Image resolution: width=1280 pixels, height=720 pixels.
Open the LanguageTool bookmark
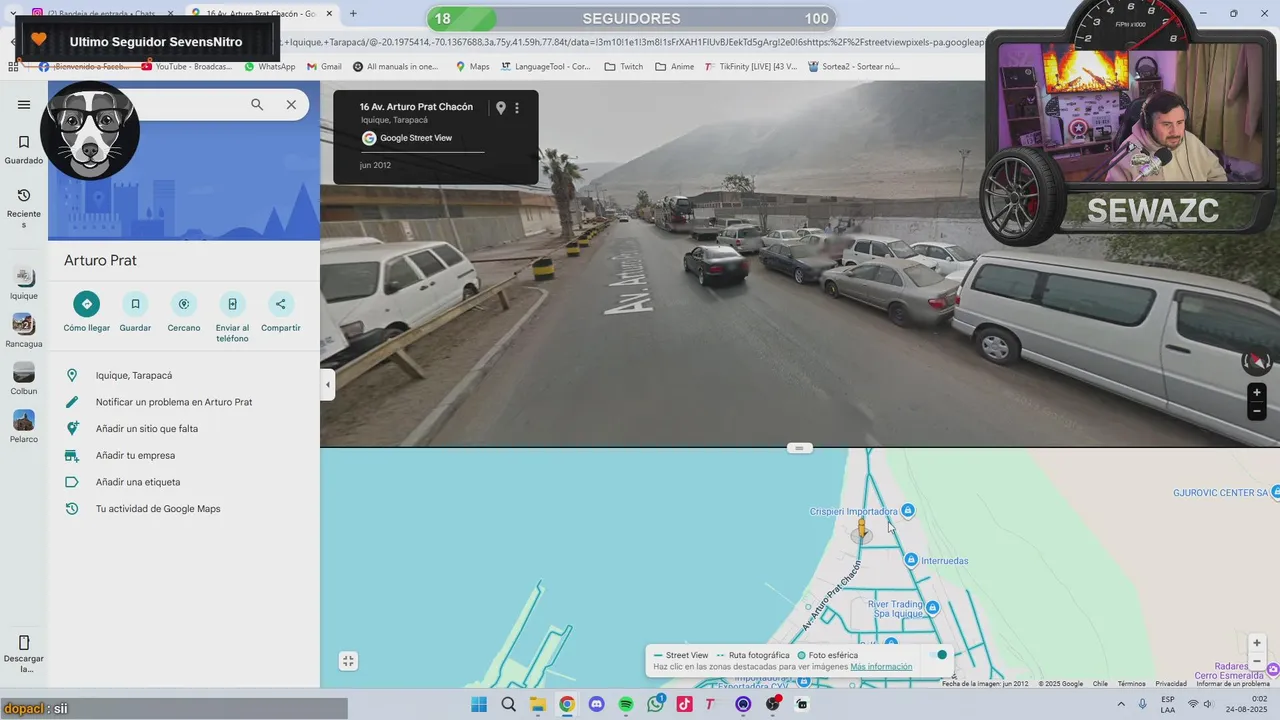(546, 67)
